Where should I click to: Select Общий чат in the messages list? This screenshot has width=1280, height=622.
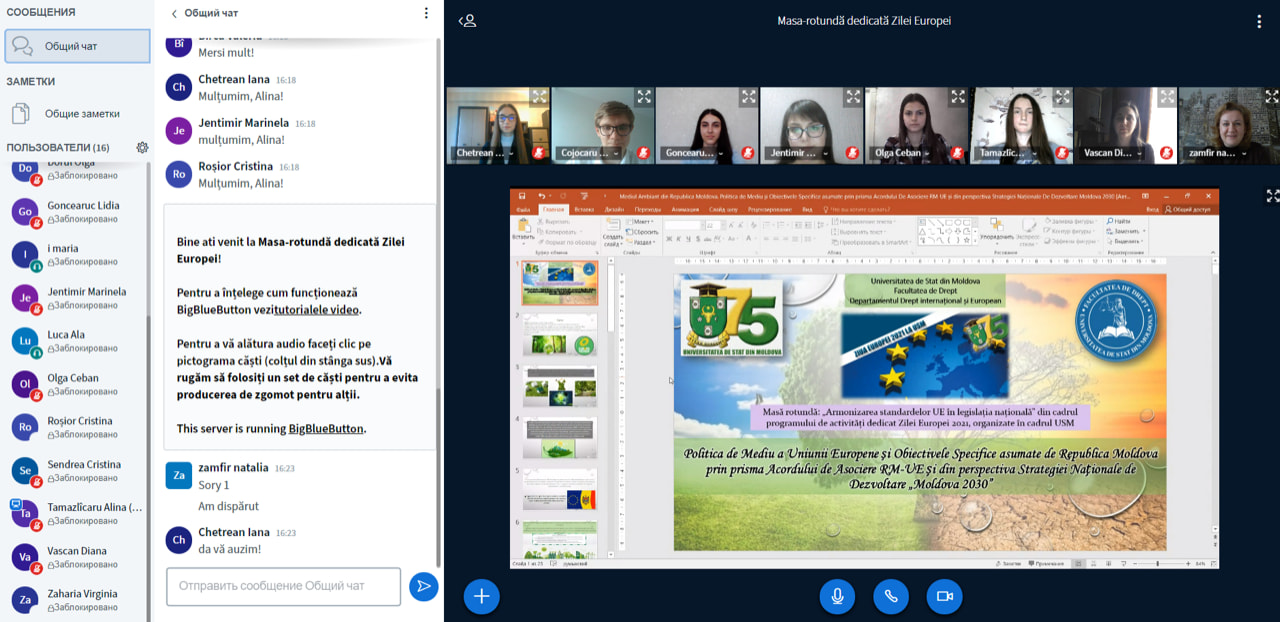(77, 46)
